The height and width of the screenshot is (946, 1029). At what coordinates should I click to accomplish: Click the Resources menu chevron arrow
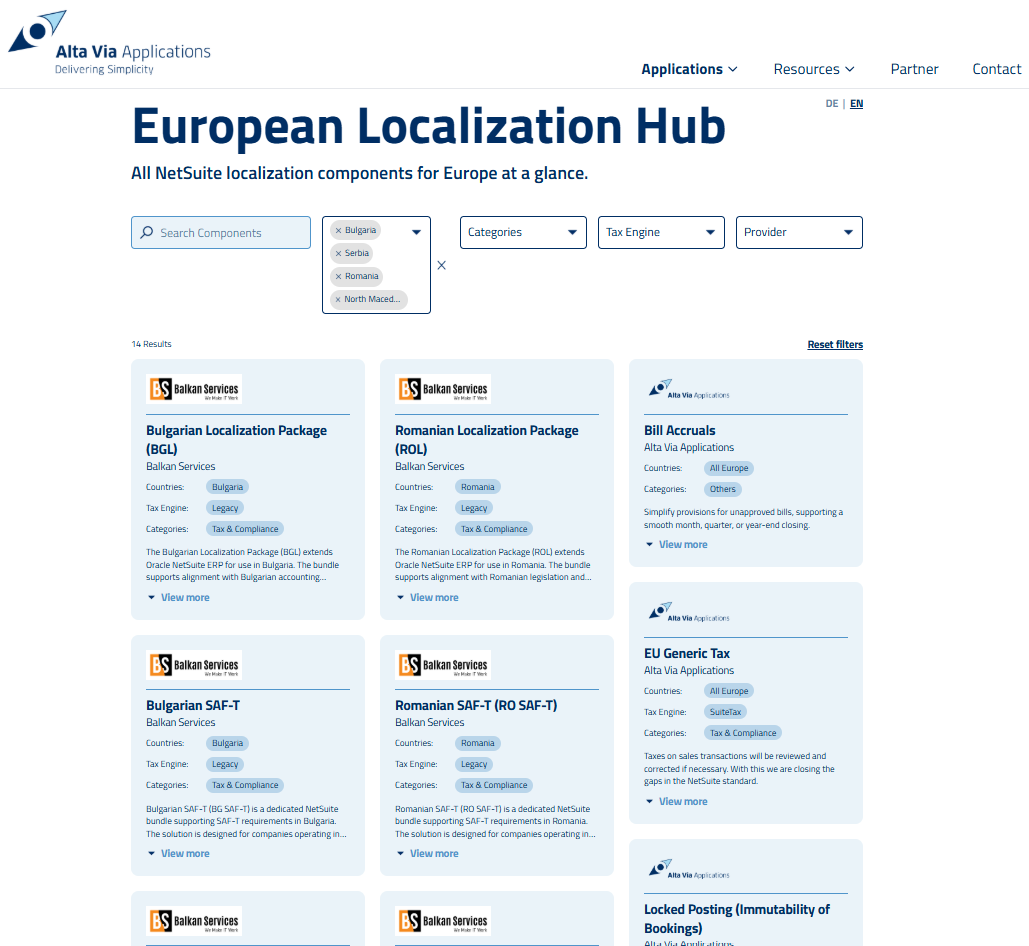(x=850, y=69)
